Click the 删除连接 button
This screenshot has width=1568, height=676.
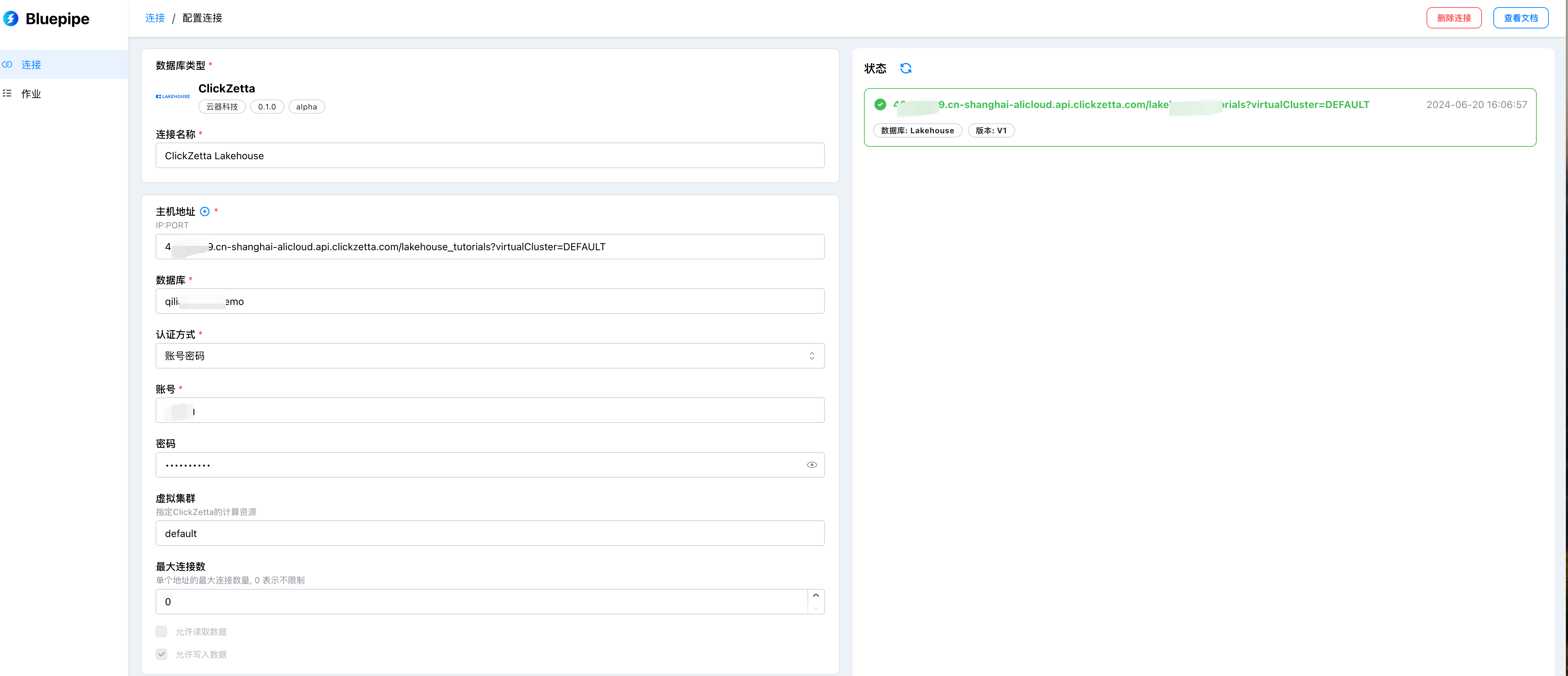(1454, 18)
